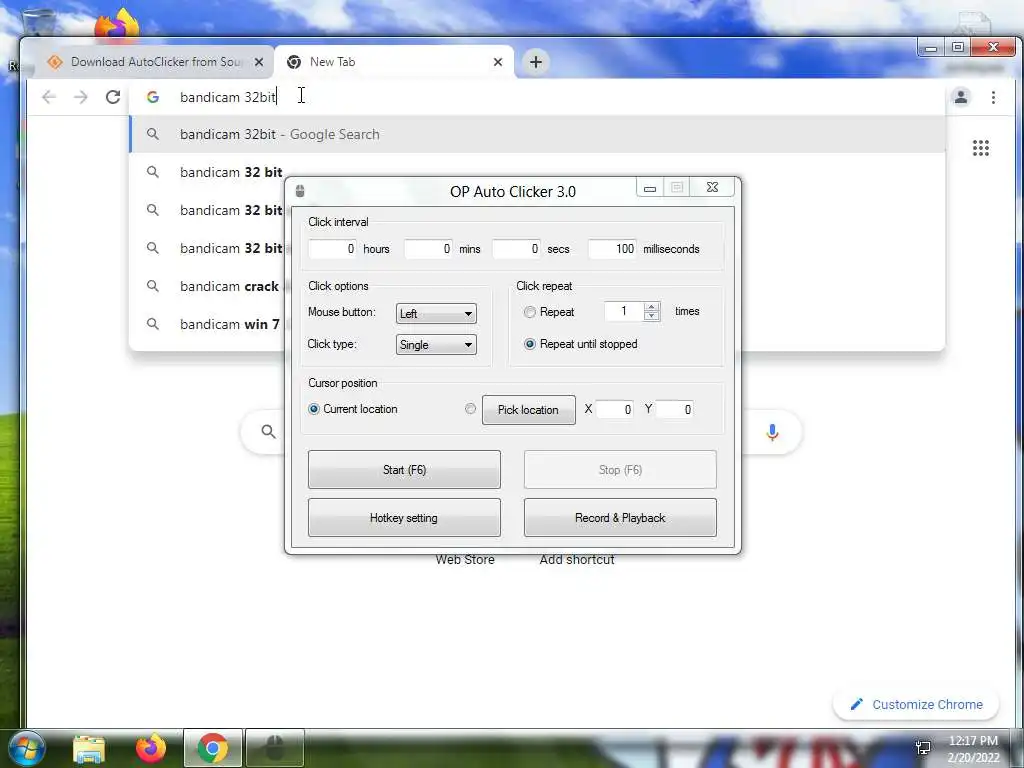This screenshot has height=768, width=1024.
Task: Click the OP Auto Clicker title icon
Action: [x=300, y=191]
